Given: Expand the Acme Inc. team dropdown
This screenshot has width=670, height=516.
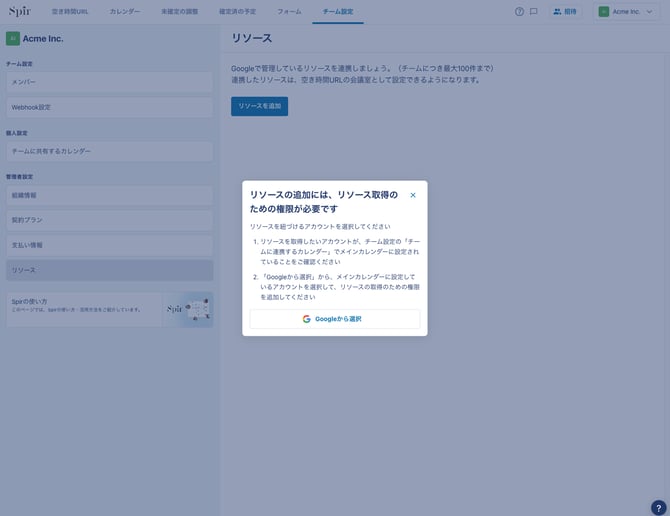Looking at the screenshot, I should [x=626, y=12].
